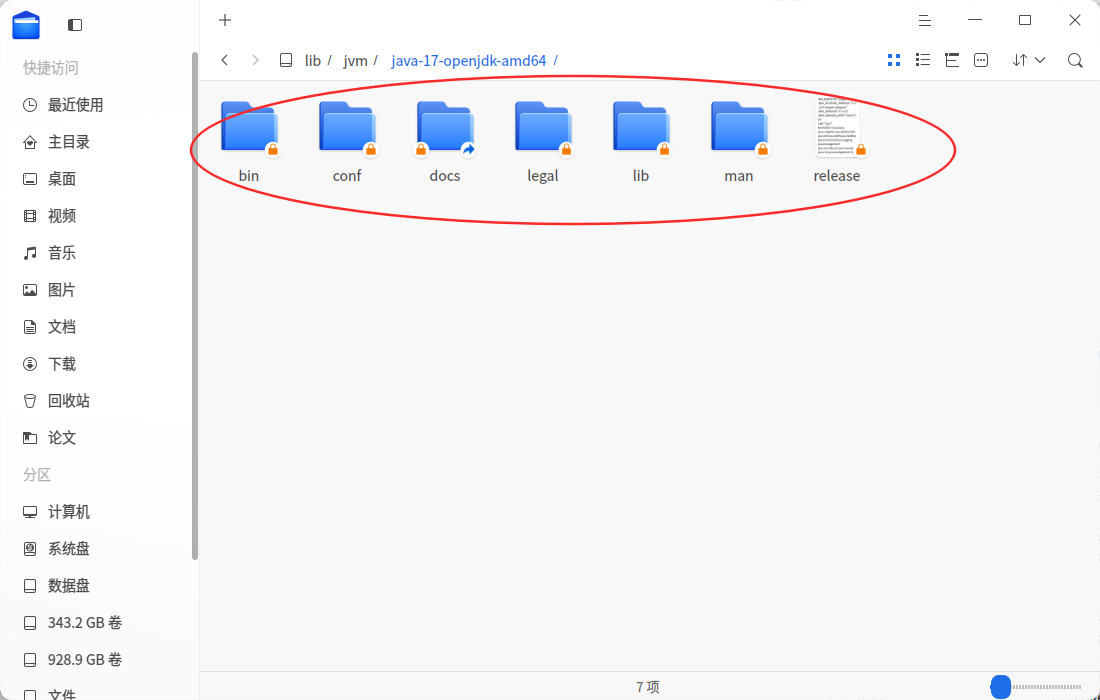Open a new tab with plus

point(224,20)
